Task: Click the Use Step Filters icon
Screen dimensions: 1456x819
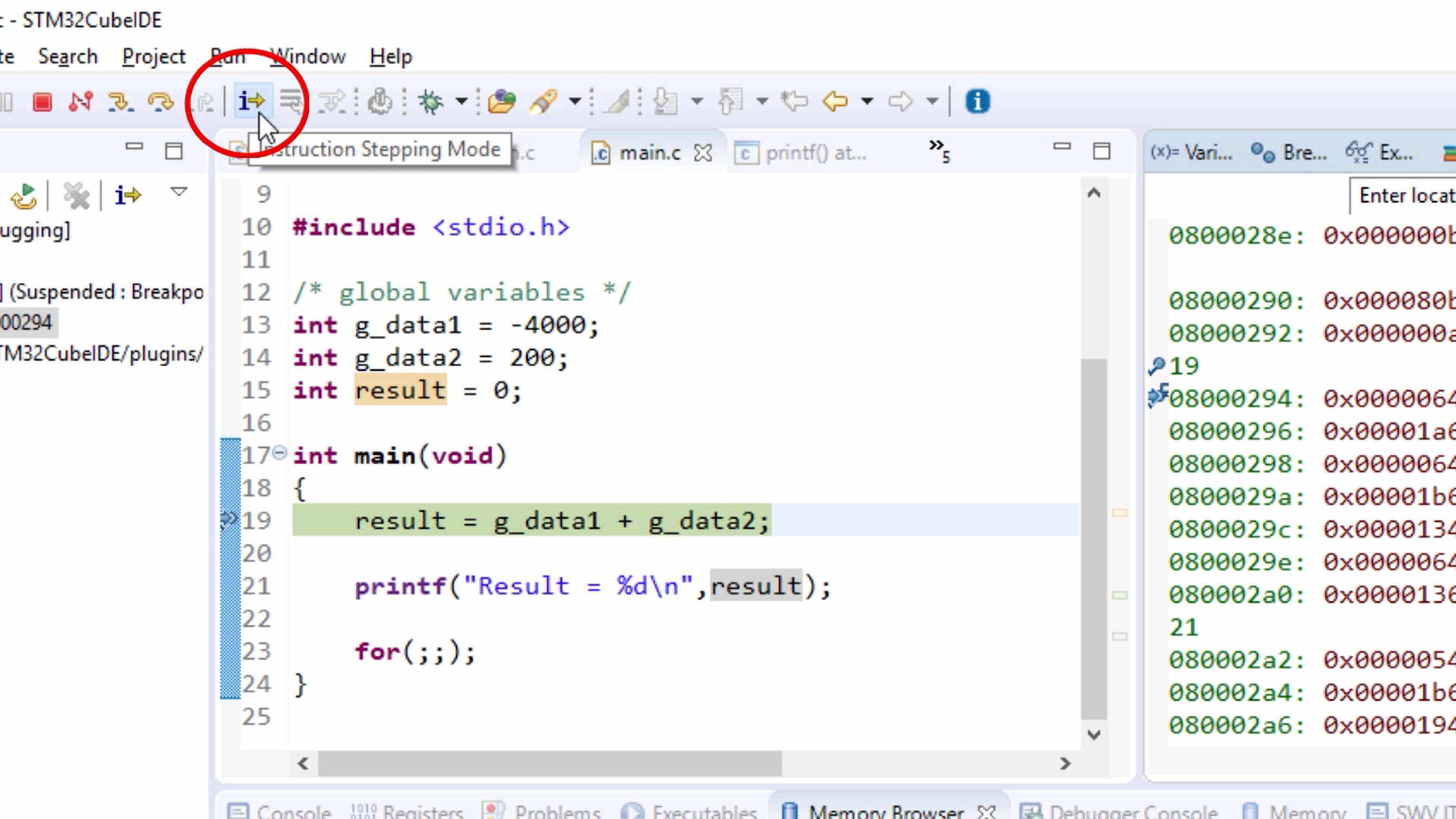Action: [332, 102]
